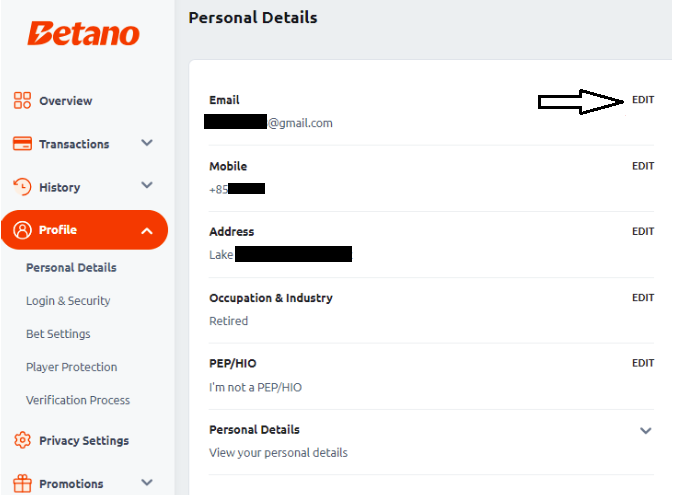675x498 pixels.
Task: Collapse the Profile section chevron
Action: (147, 231)
